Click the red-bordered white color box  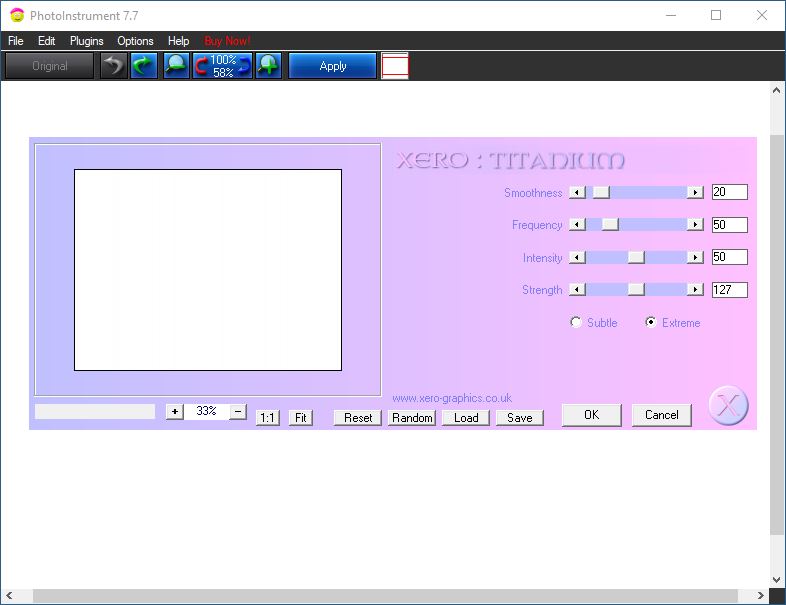click(x=395, y=66)
